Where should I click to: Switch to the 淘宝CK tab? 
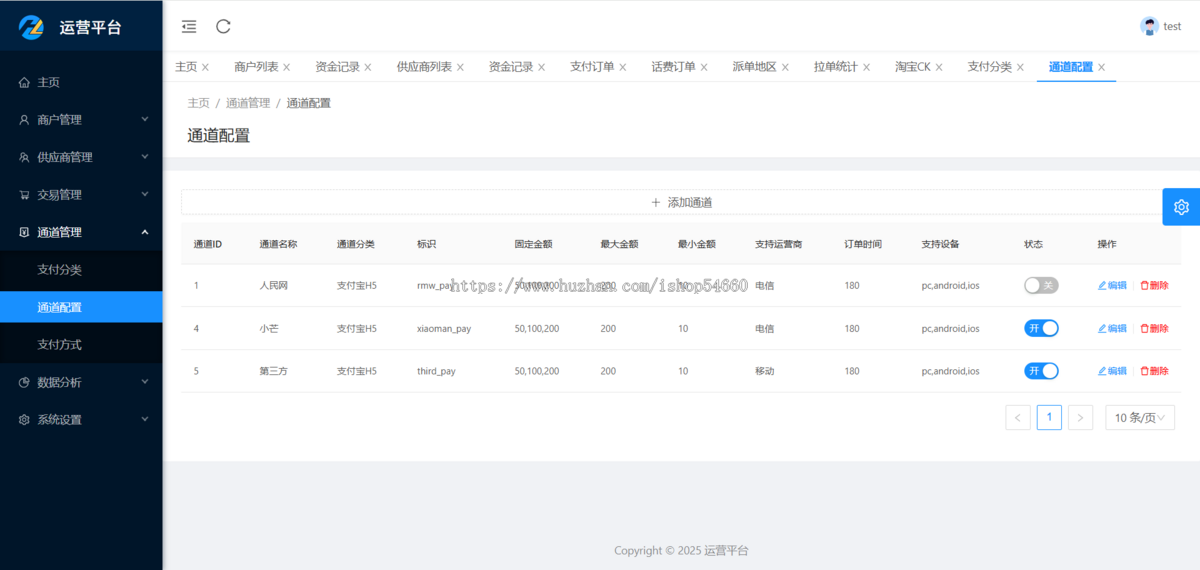click(x=913, y=67)
